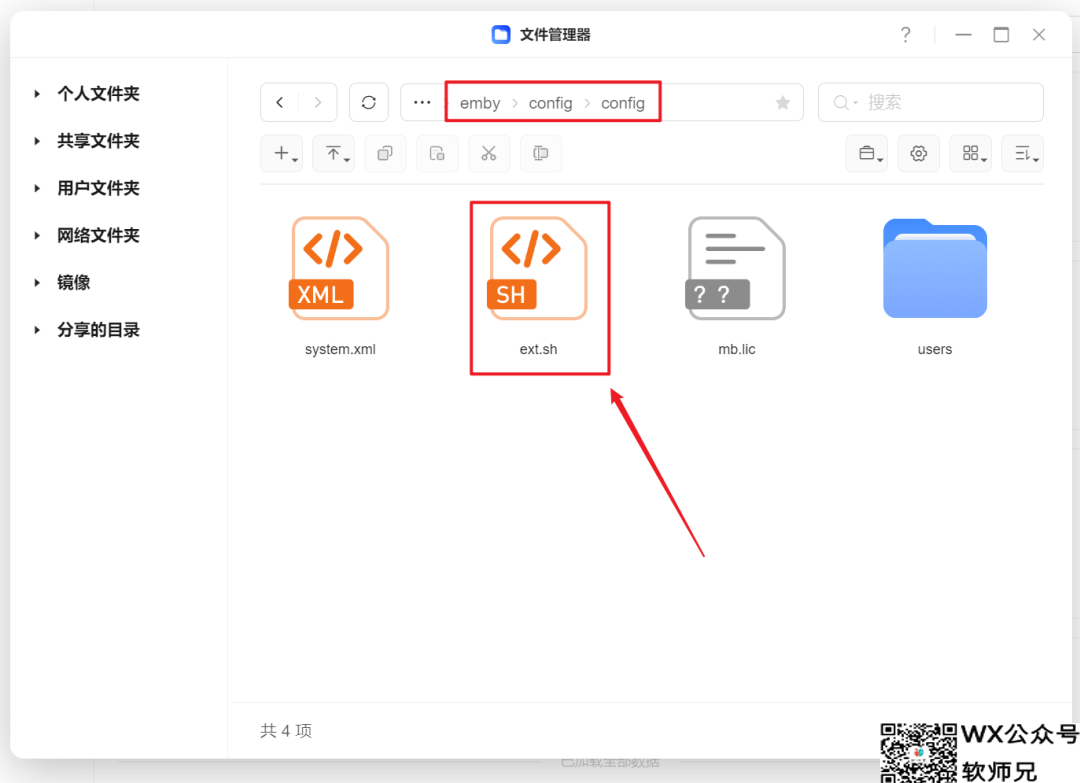The height and width of the screenshot is (783, 1080).
Task: Open the toolbox briefcase menu
Action: click(866, 154)
